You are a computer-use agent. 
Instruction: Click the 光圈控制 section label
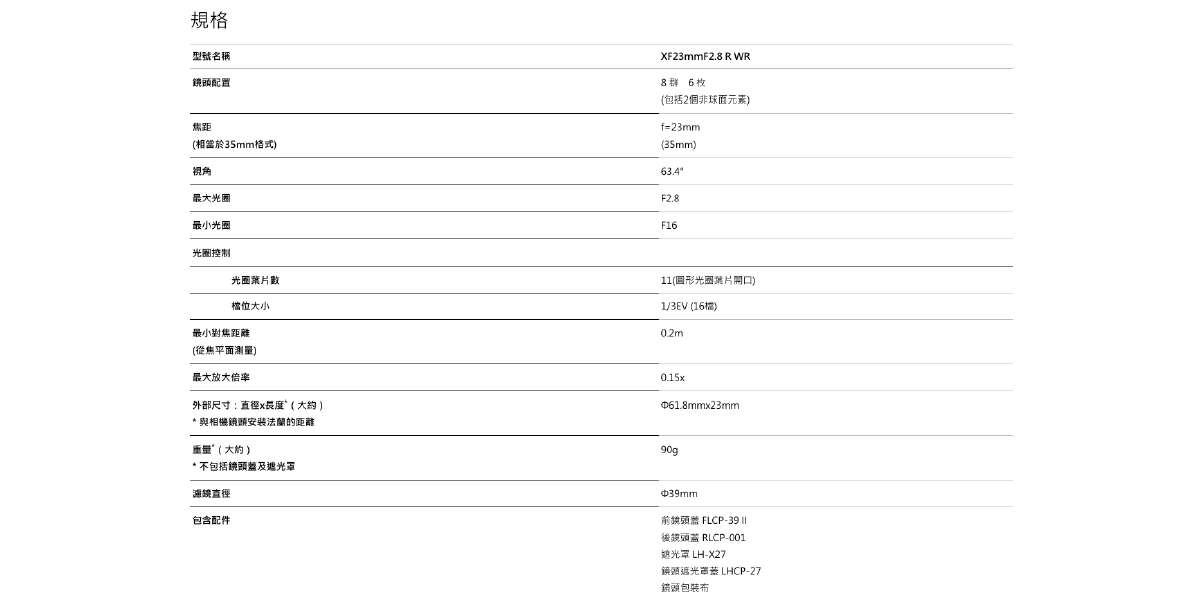[x=211, y=253]
